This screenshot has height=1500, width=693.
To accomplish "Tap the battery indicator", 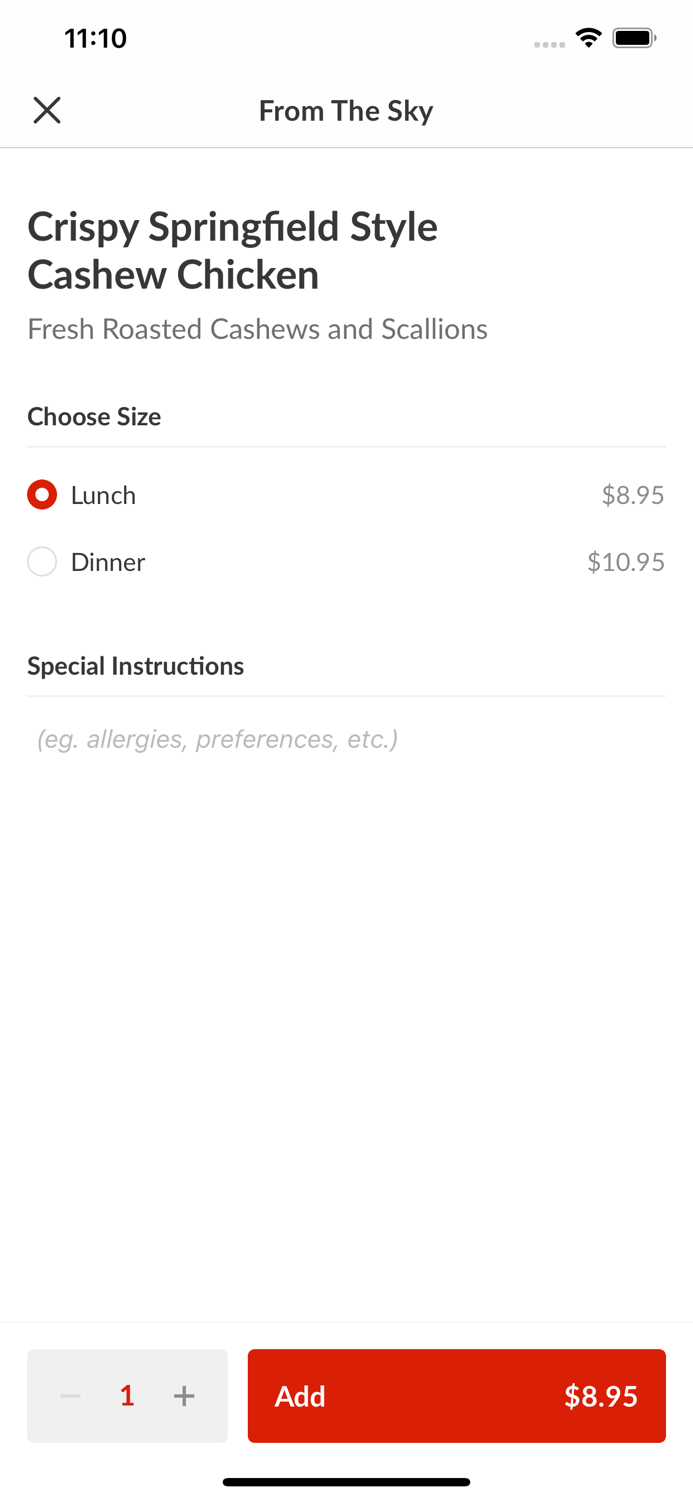I will 634,37.
